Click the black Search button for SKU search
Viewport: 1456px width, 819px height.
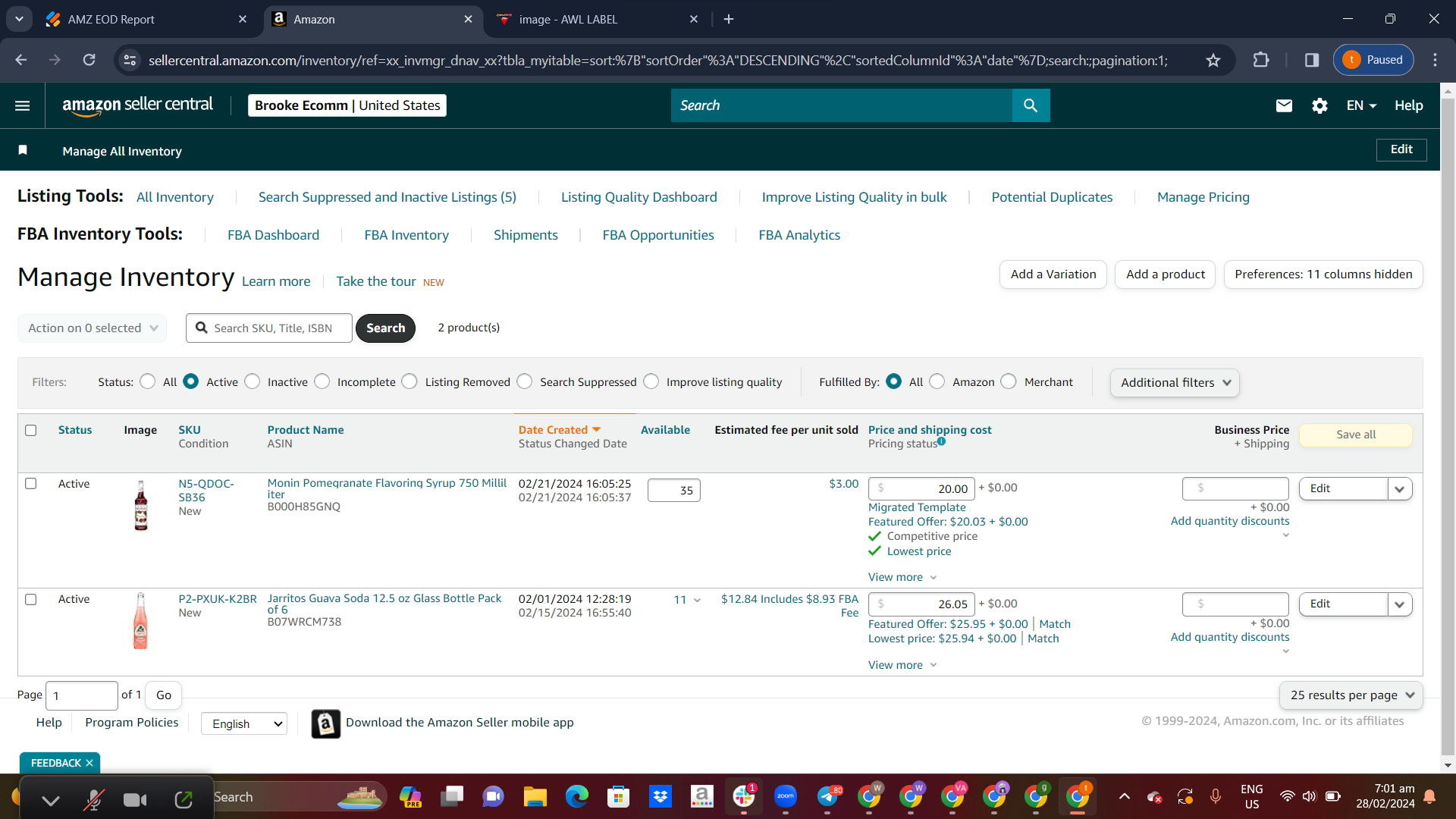[385, 328]
